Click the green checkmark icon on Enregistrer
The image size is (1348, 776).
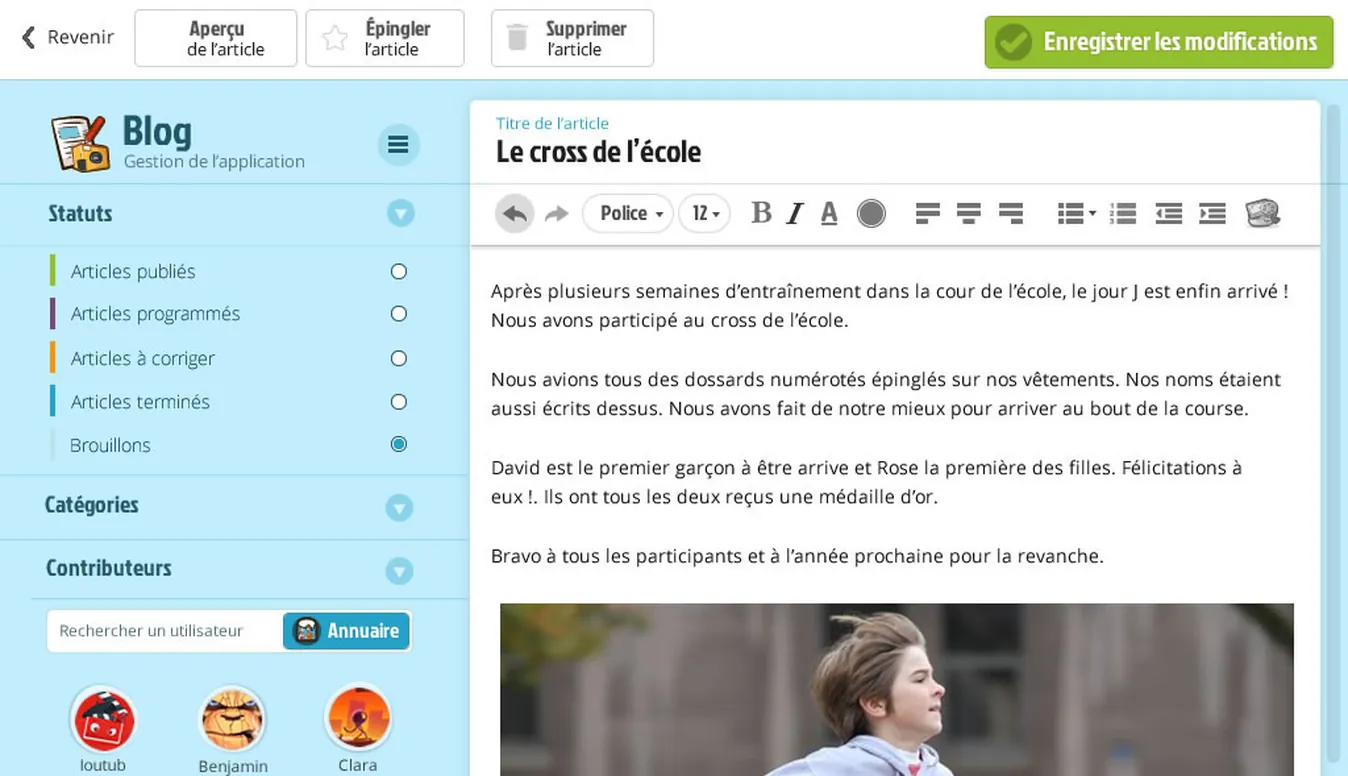(1013, 43)
